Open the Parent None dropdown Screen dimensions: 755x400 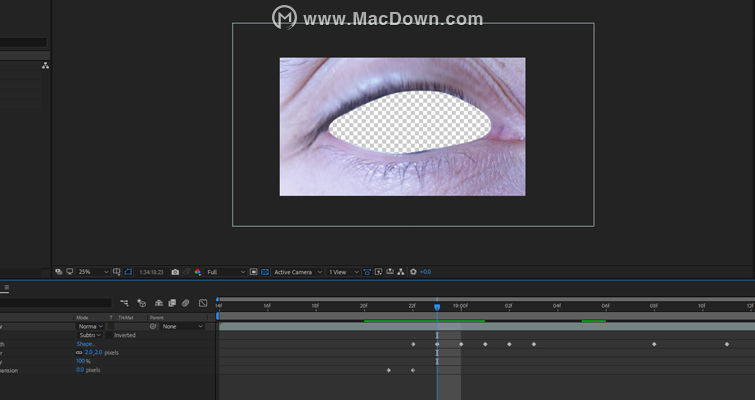pyautogui.click(x=182, y=326)
